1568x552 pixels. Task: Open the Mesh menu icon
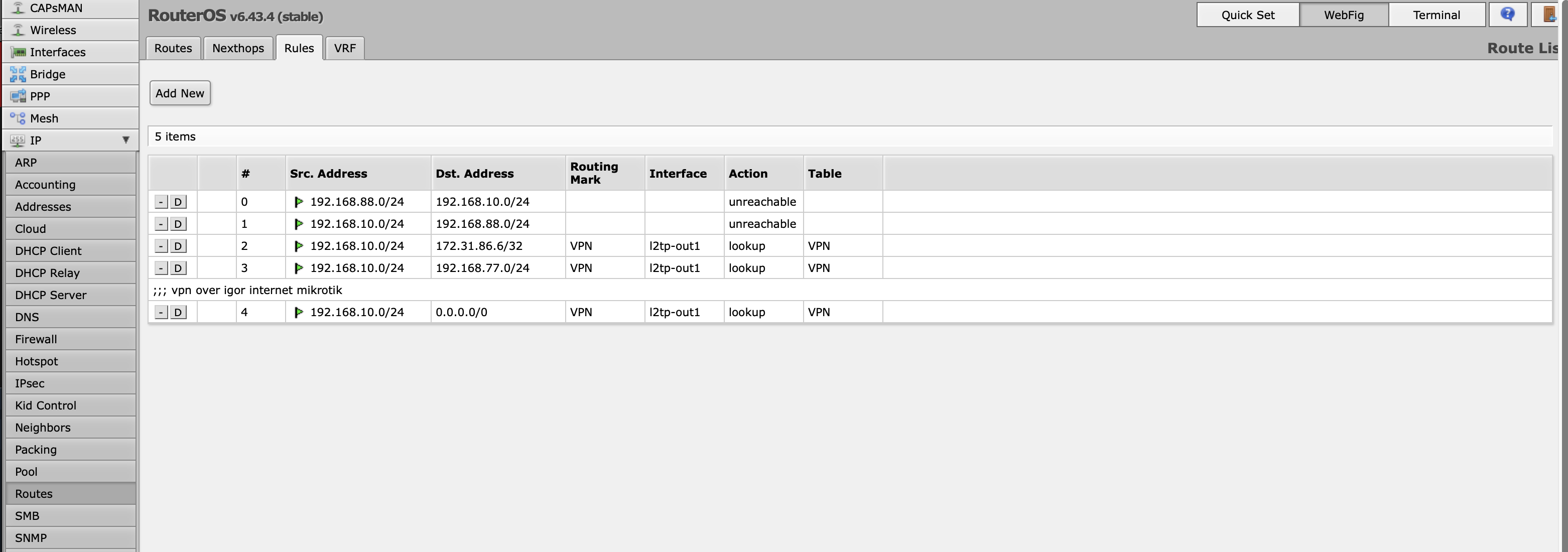point(18,118)
